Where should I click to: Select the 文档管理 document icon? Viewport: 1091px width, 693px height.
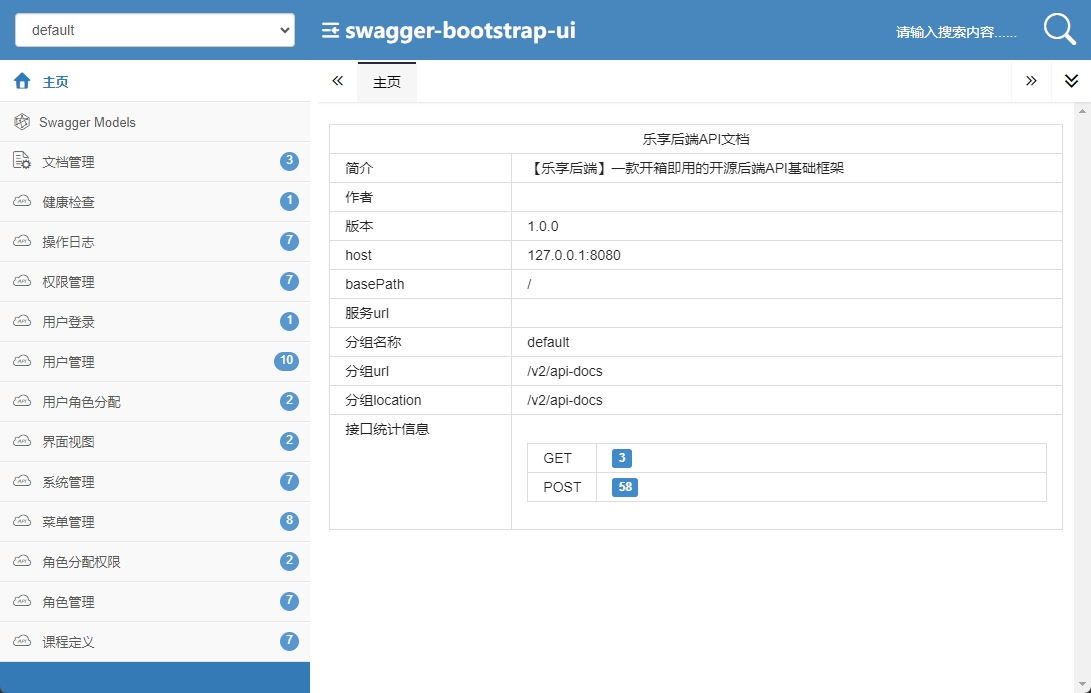22,161
